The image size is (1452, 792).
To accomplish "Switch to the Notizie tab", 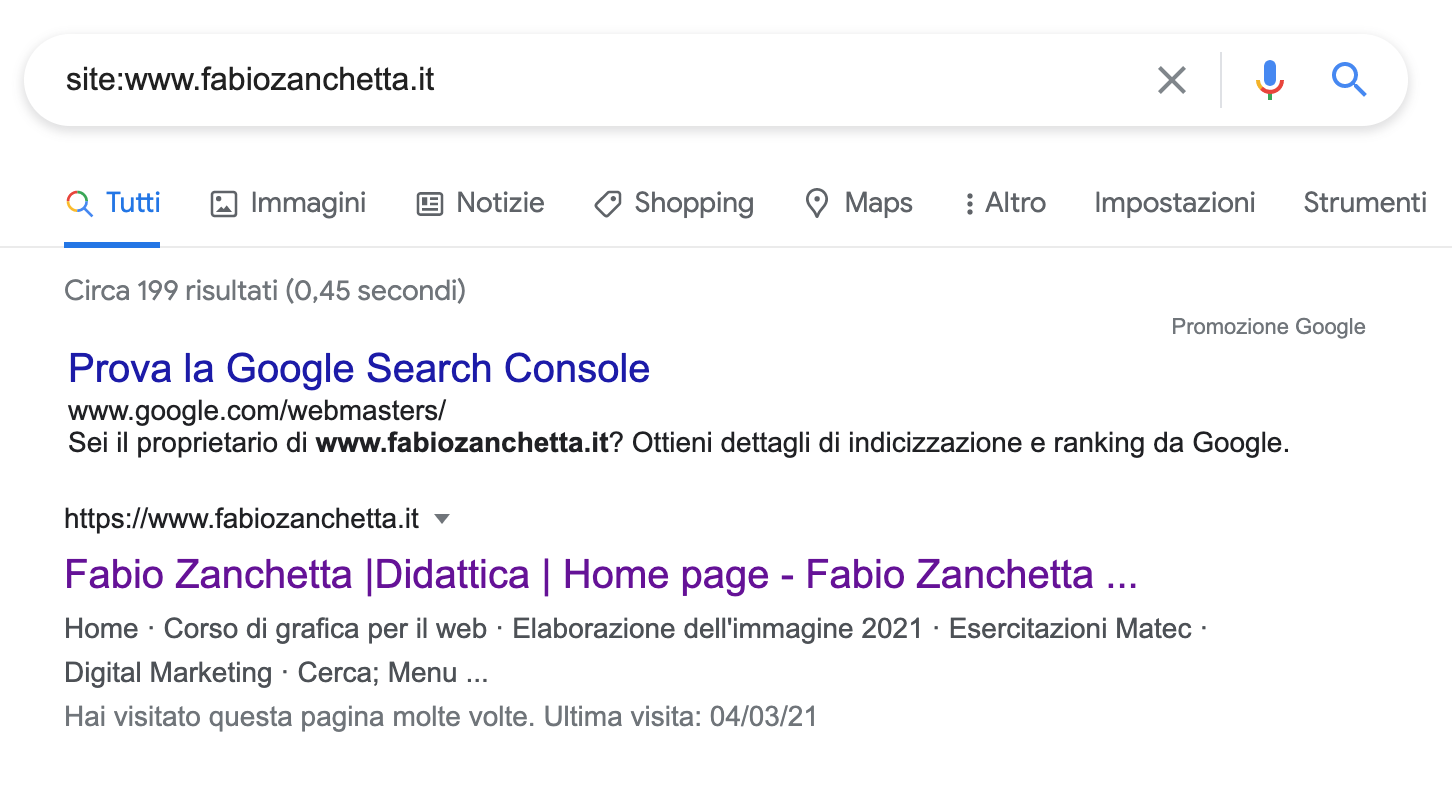I will (x=480, y=203).
